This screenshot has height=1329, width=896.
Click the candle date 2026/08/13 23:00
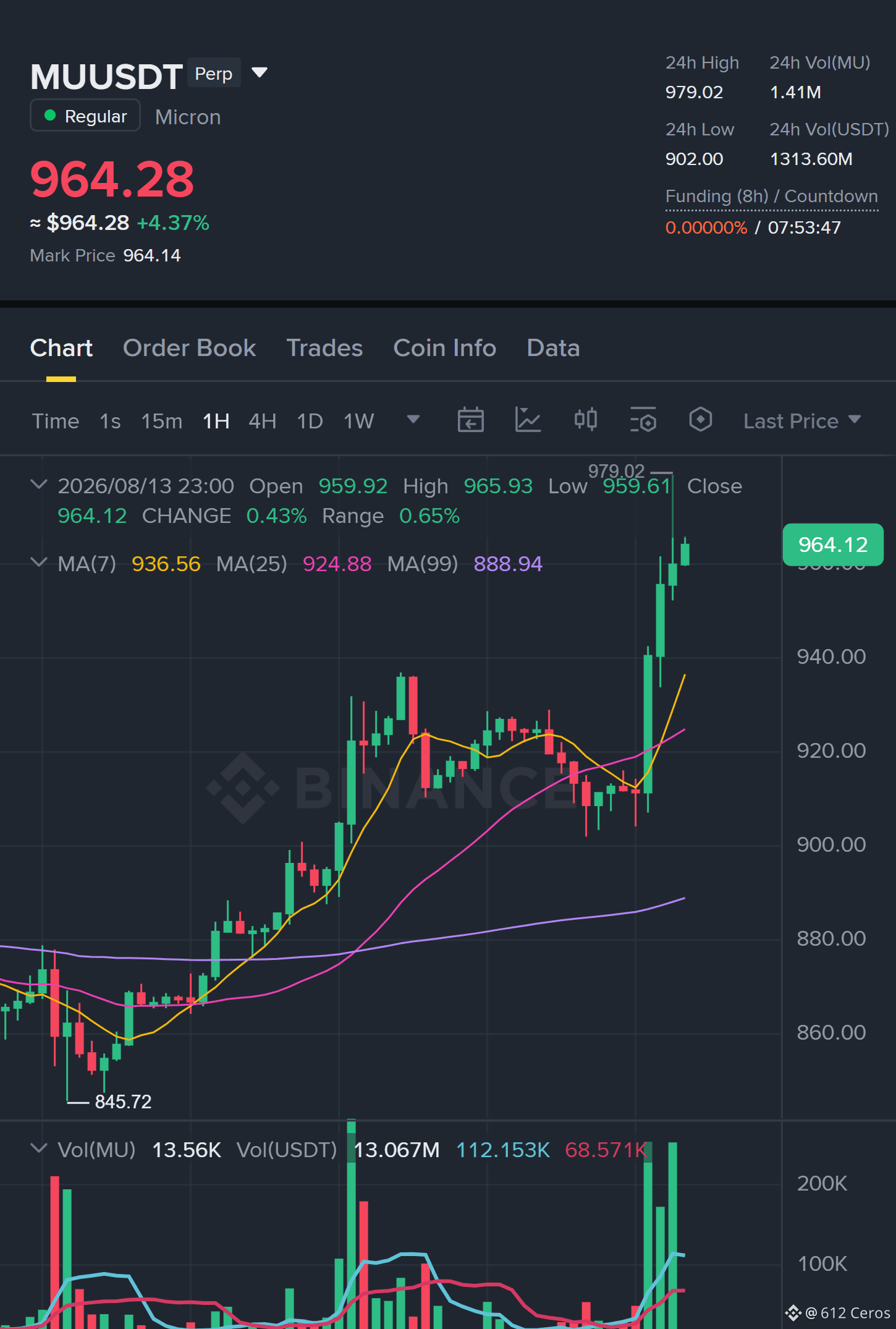146,486
